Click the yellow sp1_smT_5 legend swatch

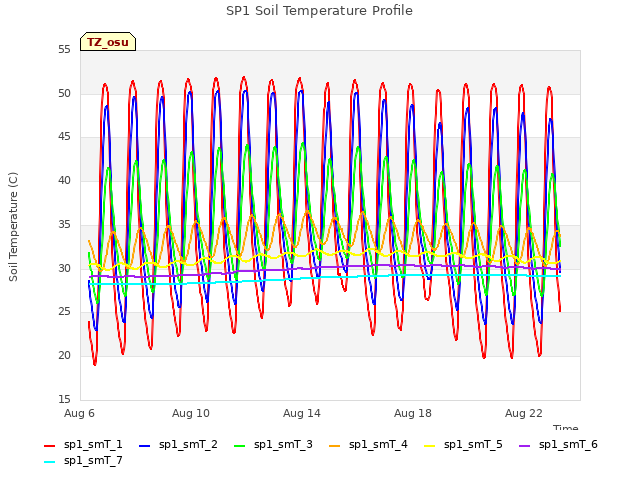pos(430,446)
